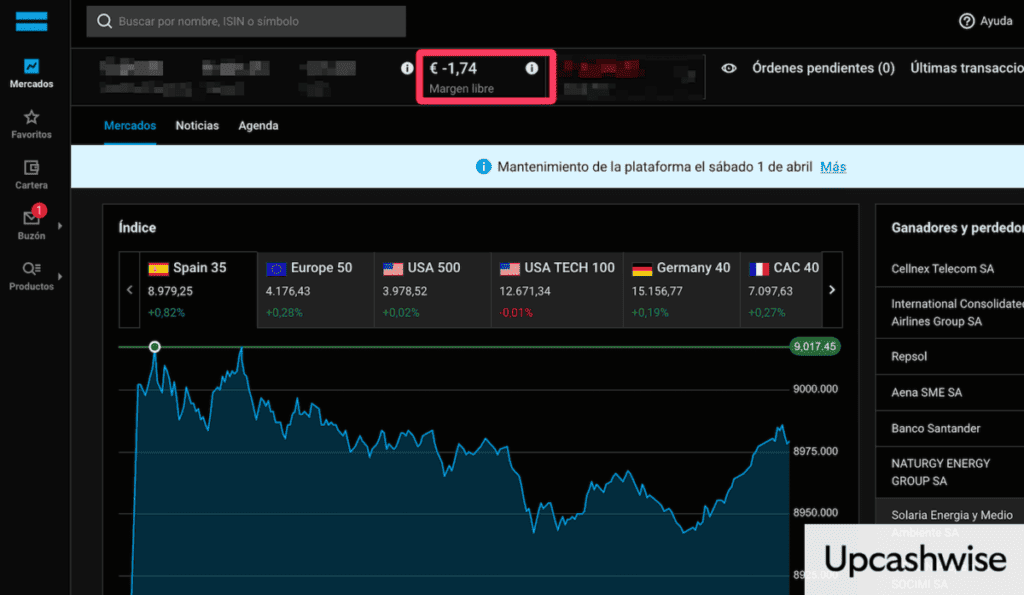Click the Índice panel heading
The image size is (1024, 595).
pos(137,227)
